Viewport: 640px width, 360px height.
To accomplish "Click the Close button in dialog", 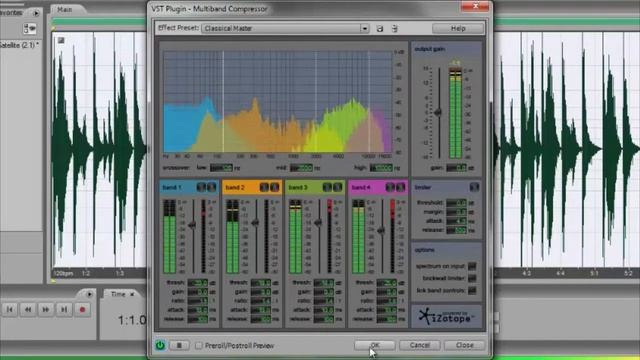I will pos(464,345).
